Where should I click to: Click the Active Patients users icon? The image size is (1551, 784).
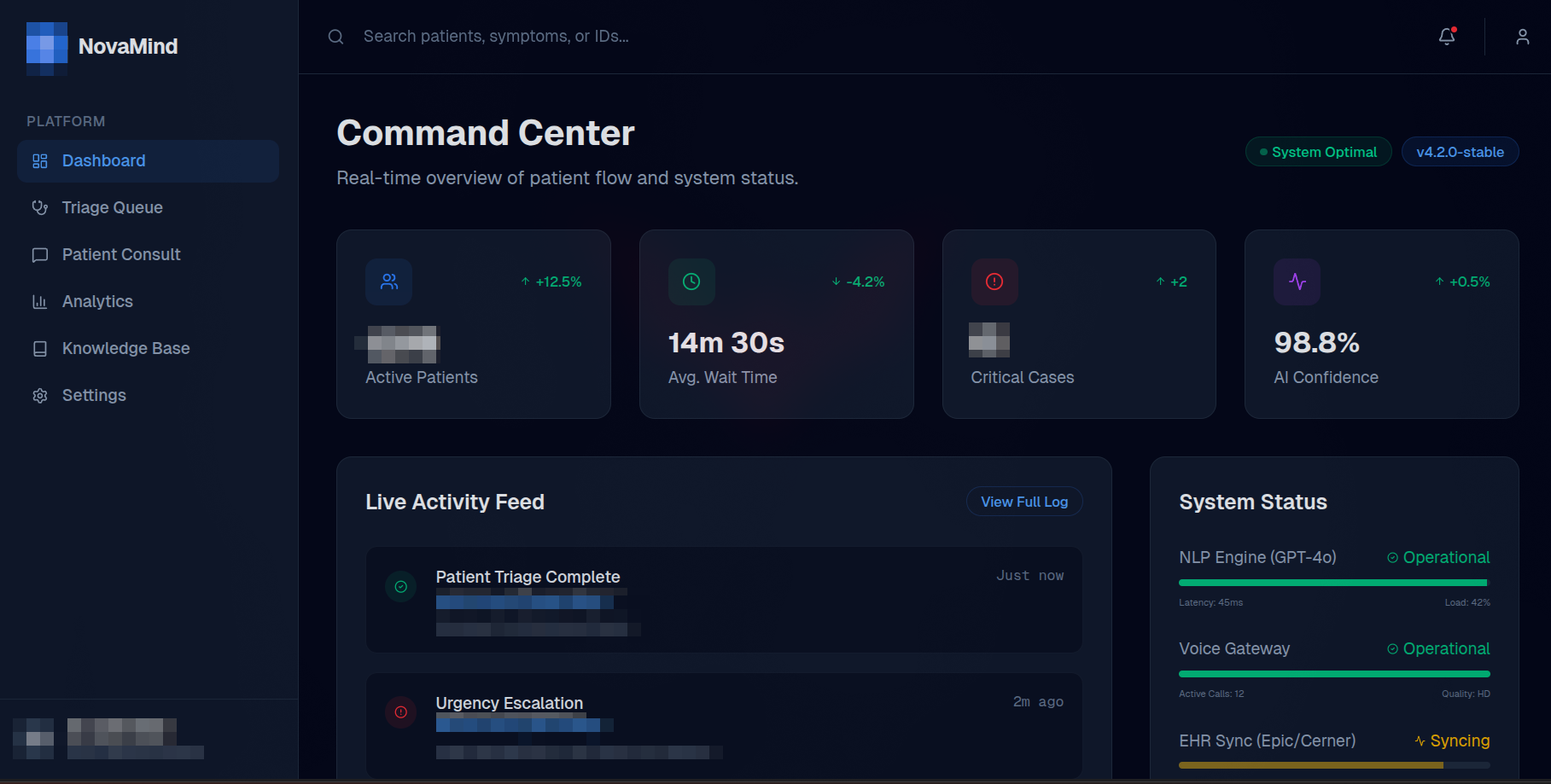(x=389, y=282)
